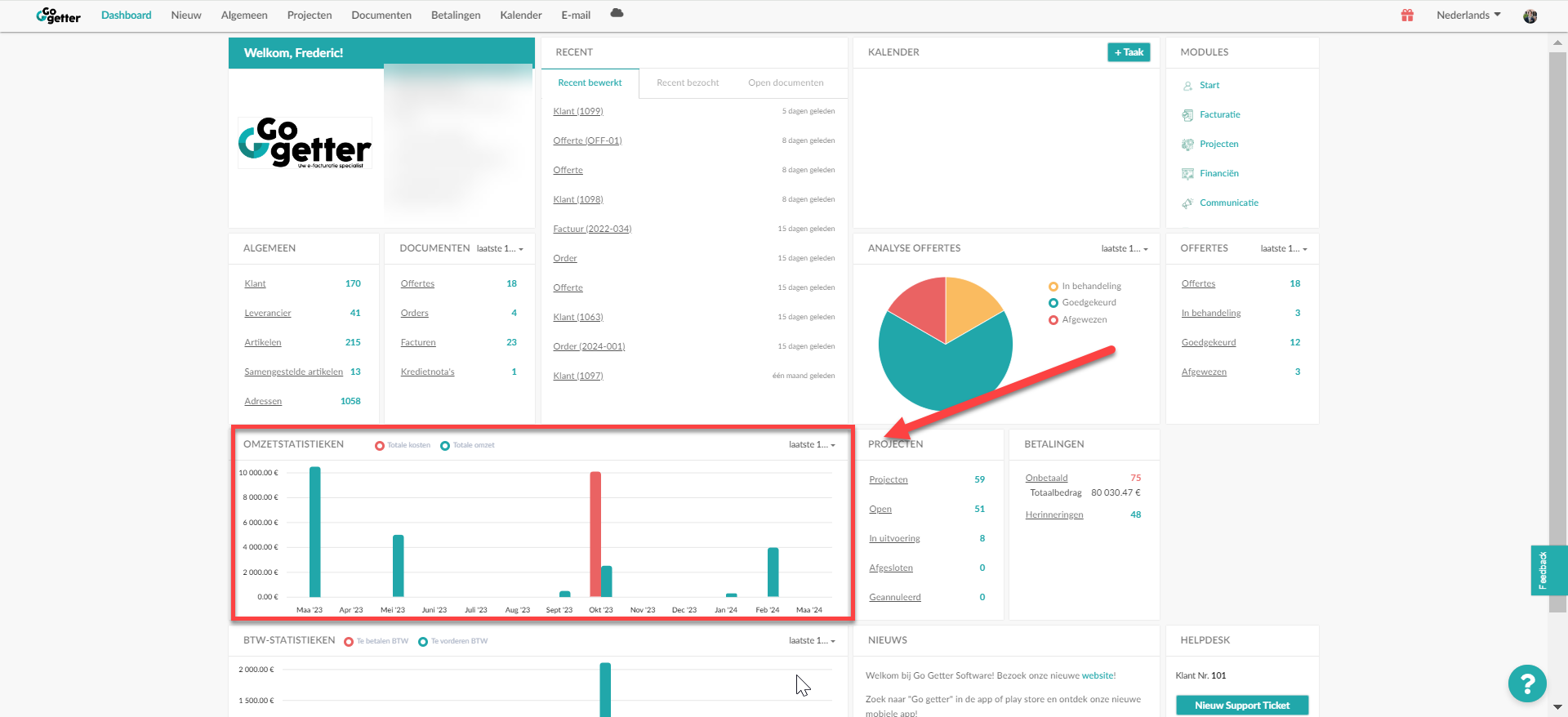Open Samengestelde artikelen link
Screen dimensions: 1568x717
click(x=293, y=372)
